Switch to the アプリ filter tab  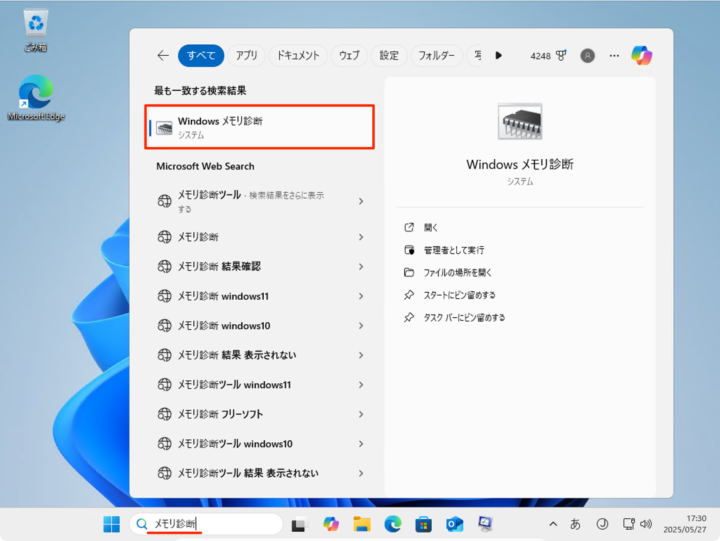click(247, 56)
